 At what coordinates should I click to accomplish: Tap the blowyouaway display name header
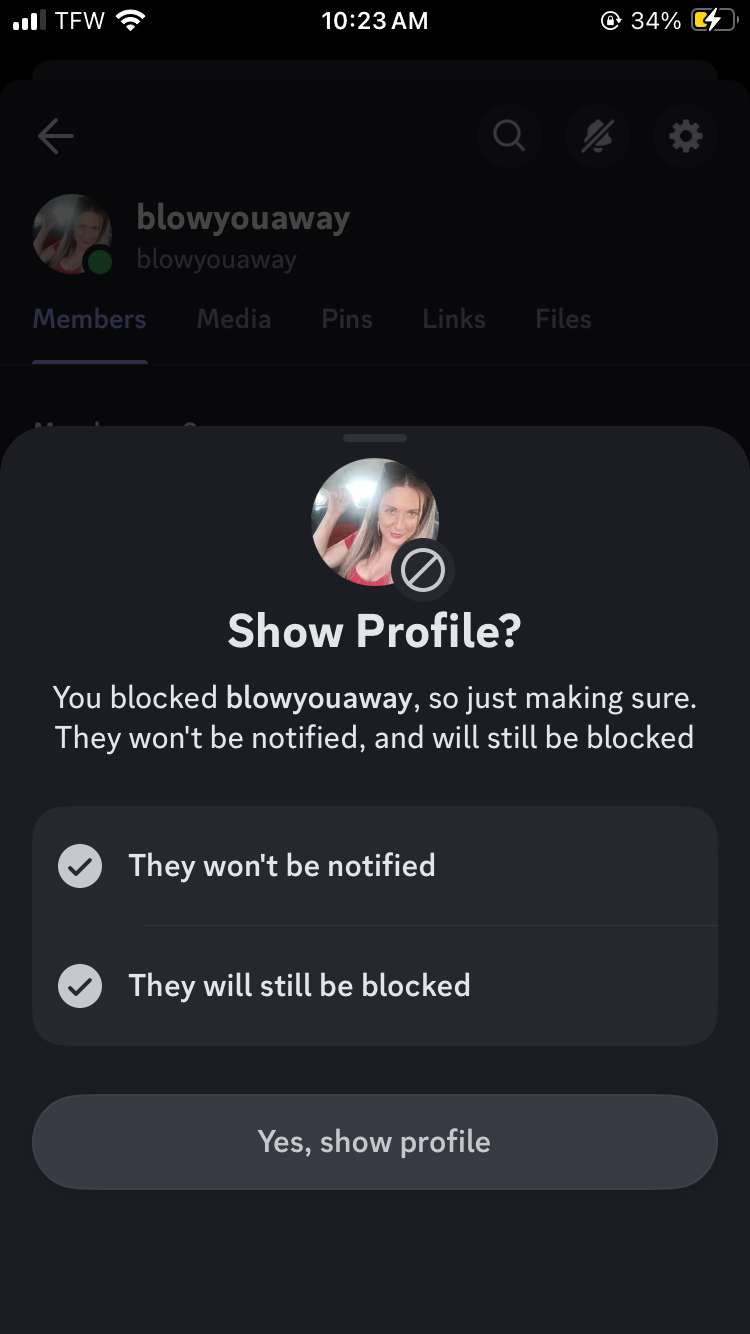click(x=243, y=218)
